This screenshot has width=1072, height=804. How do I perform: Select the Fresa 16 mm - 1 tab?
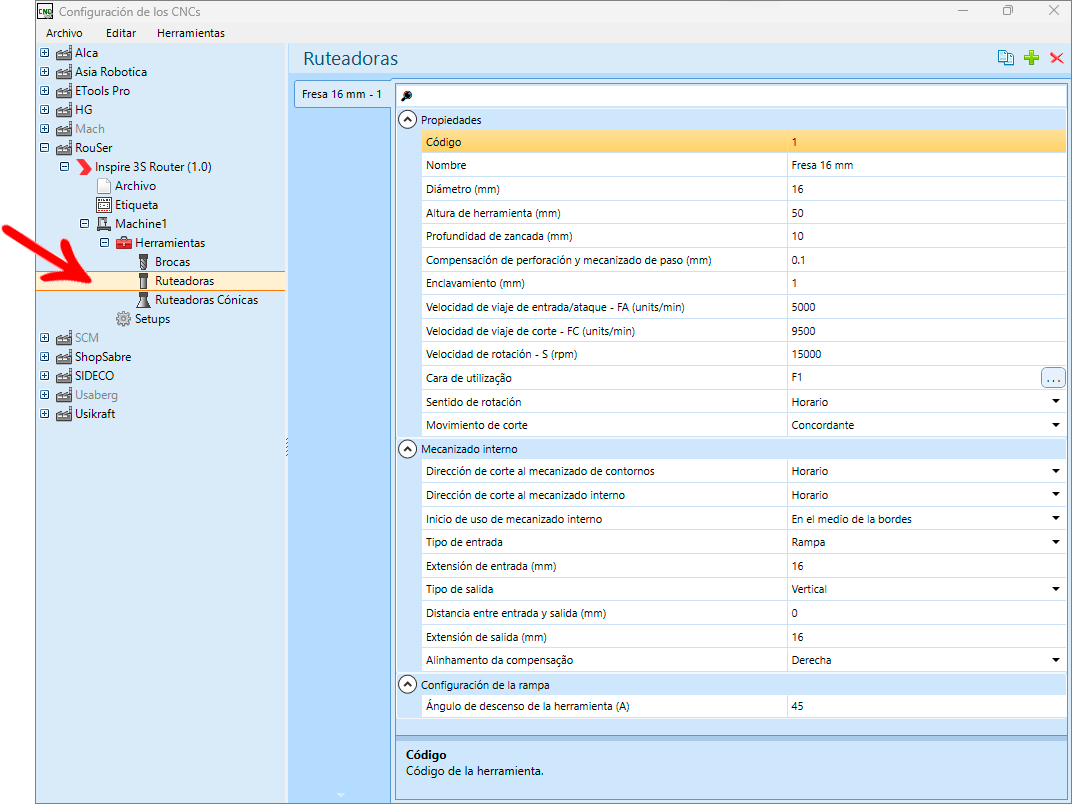click(342, 94)
